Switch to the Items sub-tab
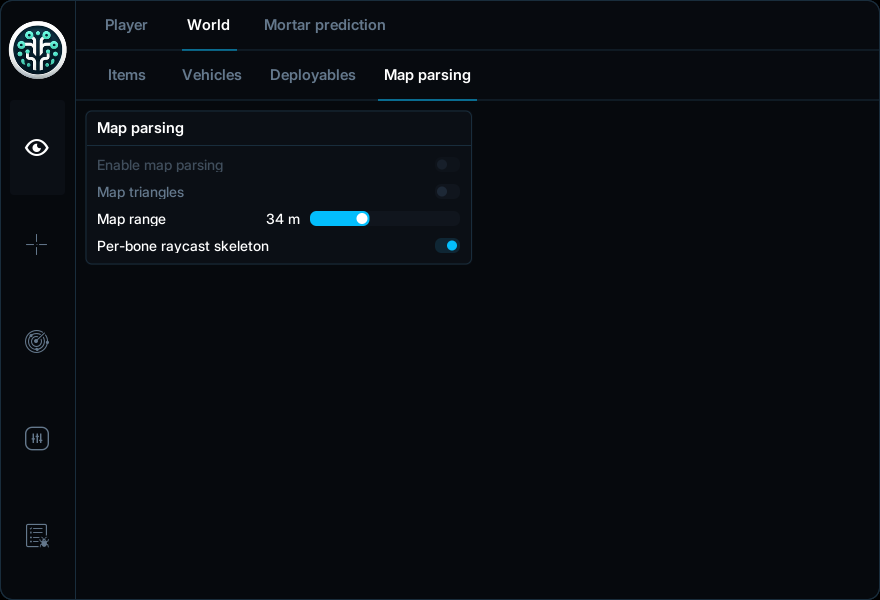 pyautogui.click(x=127, y=75)
